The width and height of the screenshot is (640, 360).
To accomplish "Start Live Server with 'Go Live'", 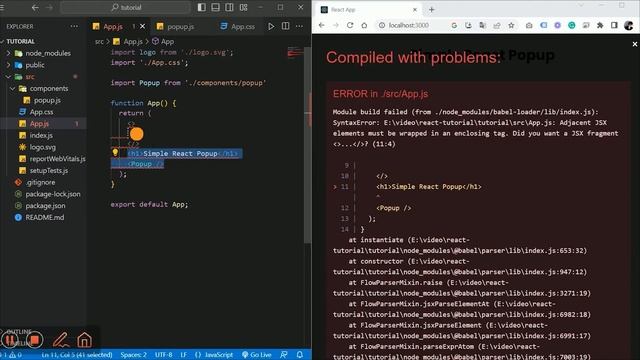I will (x=257, y=355).
